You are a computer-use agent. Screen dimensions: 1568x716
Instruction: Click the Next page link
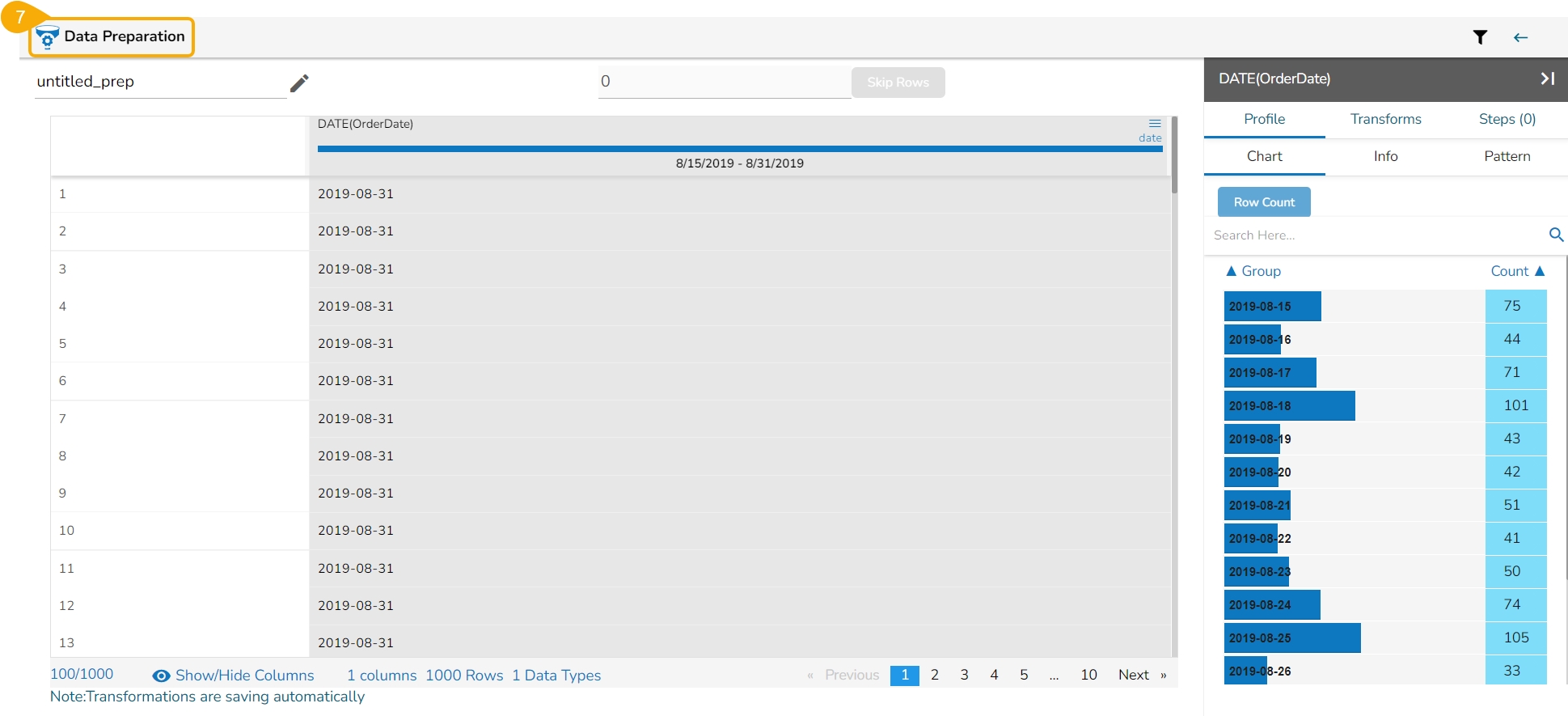[1134, 675]
